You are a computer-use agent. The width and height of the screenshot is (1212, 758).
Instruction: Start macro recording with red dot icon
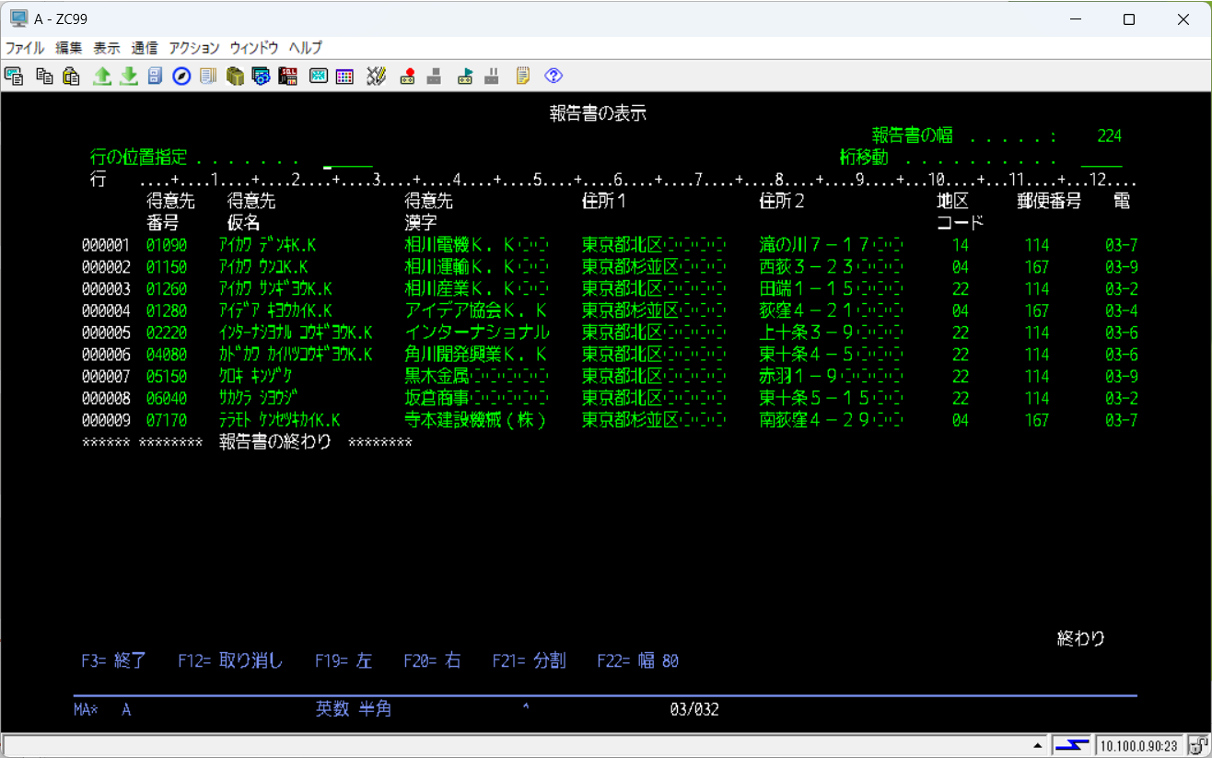point(407,76)
